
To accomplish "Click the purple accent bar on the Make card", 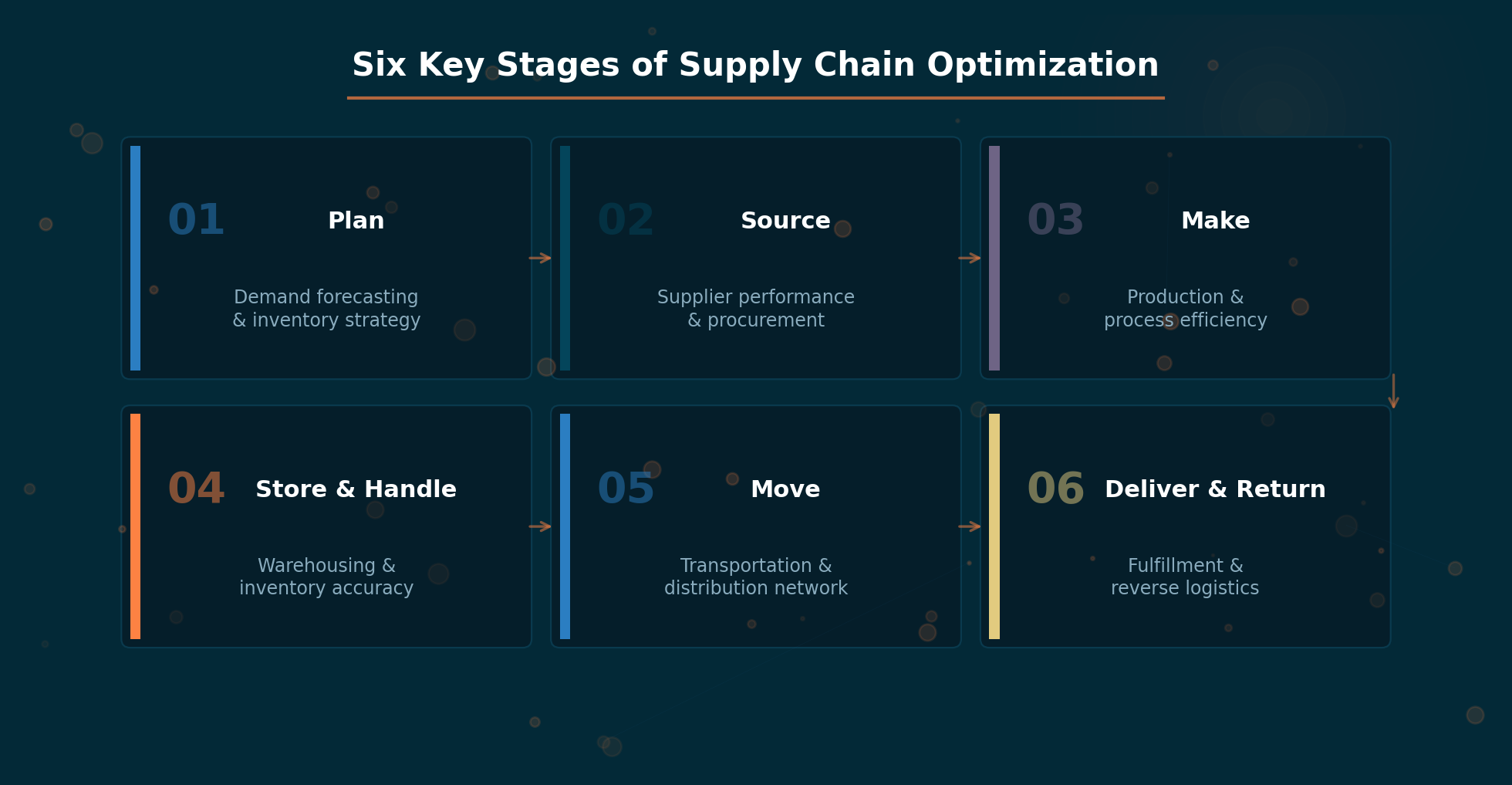I will tap(994, 258).
